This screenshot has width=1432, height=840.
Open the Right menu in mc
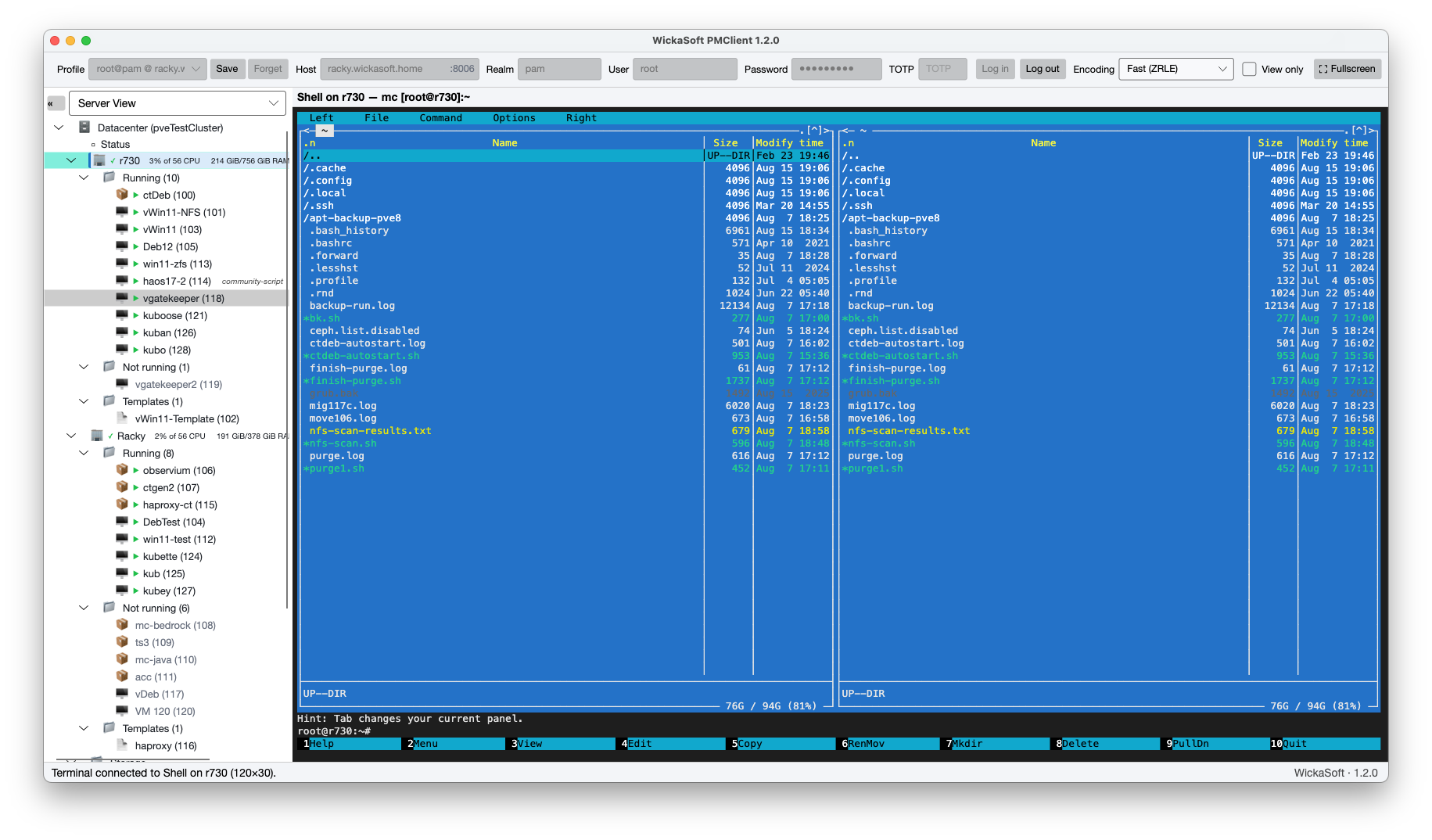581,118
